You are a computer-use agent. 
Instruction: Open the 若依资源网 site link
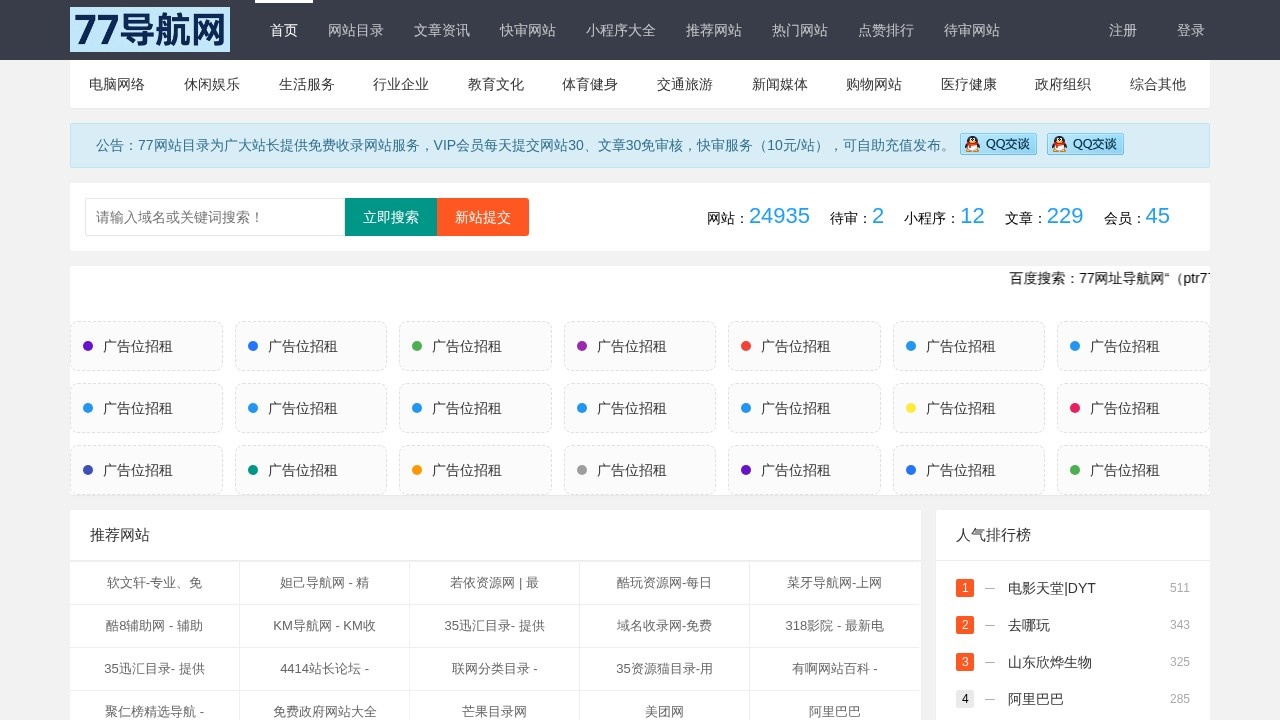[x=495, y=583]
